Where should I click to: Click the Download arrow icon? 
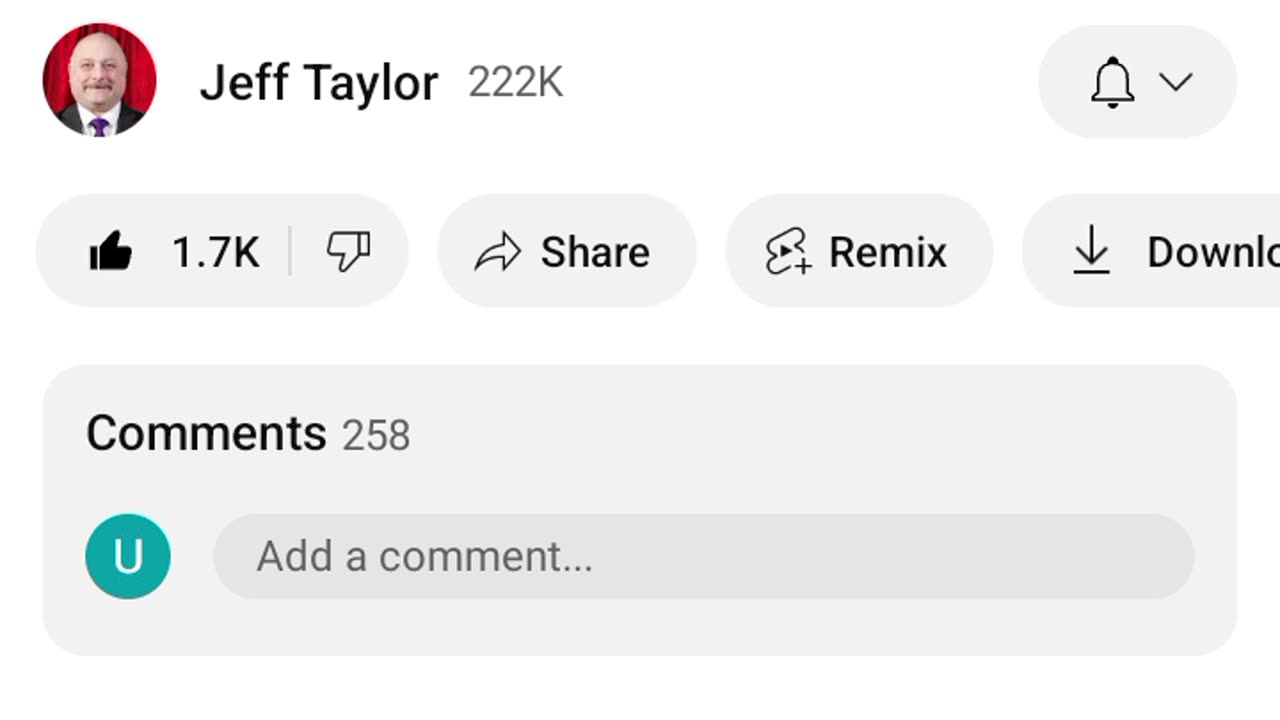pos(1091,250)
